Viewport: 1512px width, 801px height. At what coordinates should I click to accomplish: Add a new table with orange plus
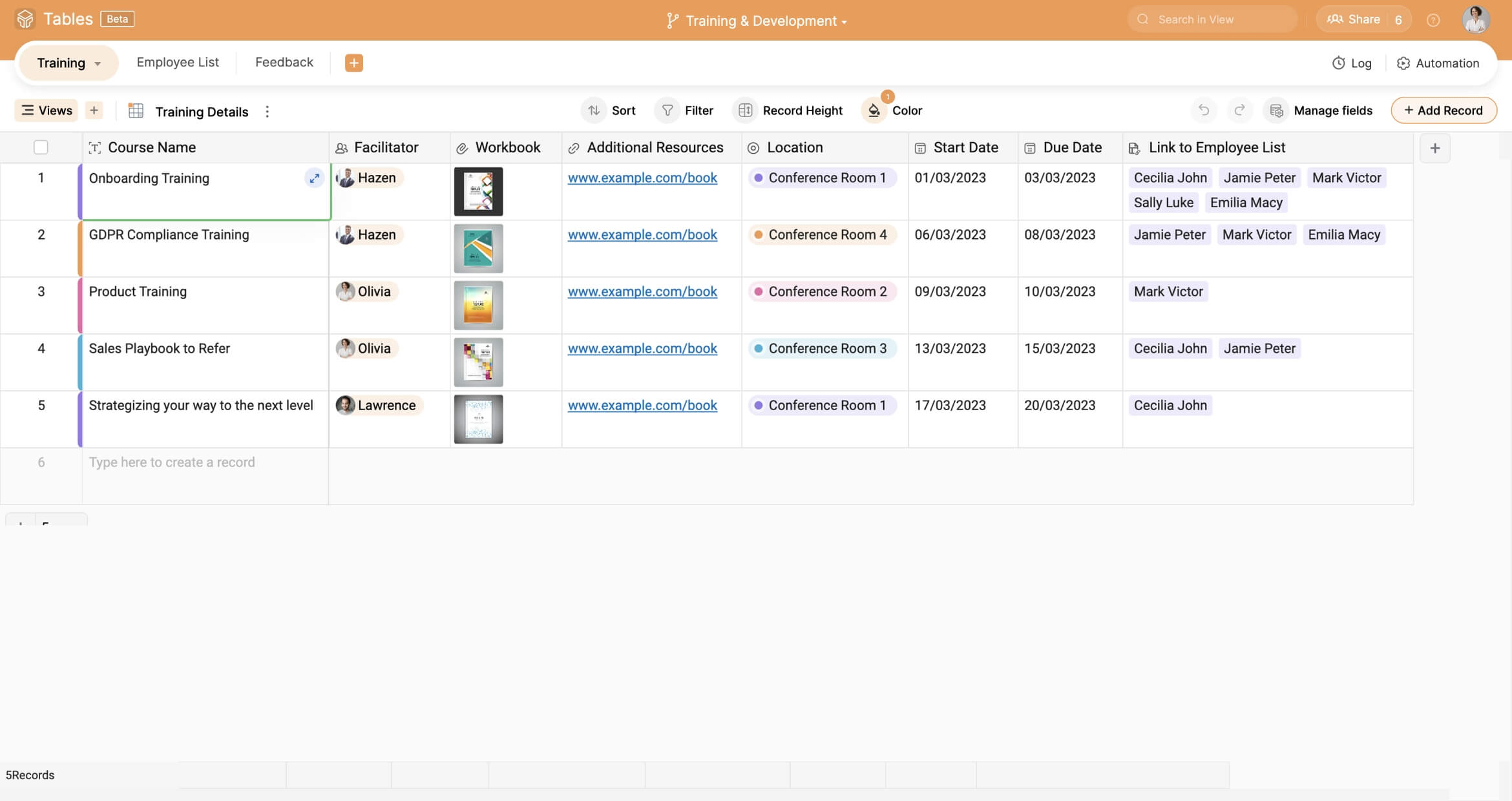(353, 63)
